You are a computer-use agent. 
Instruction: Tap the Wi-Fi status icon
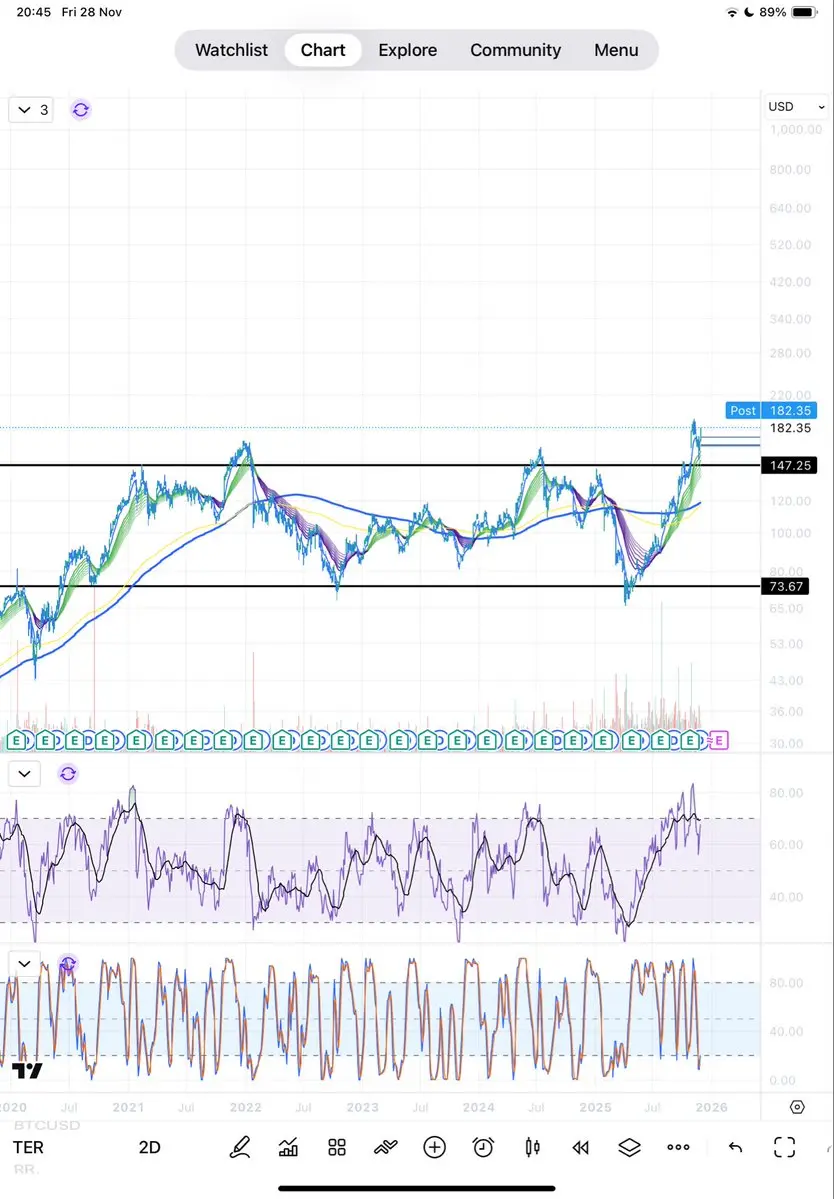tap(732, 12)
